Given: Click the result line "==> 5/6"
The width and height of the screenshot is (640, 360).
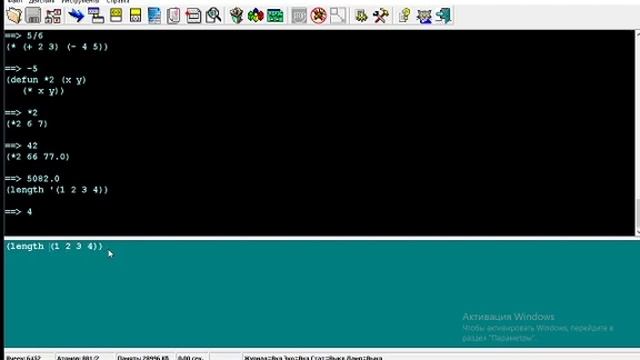Looking at the screenshot, I should [x=24, y=36].
